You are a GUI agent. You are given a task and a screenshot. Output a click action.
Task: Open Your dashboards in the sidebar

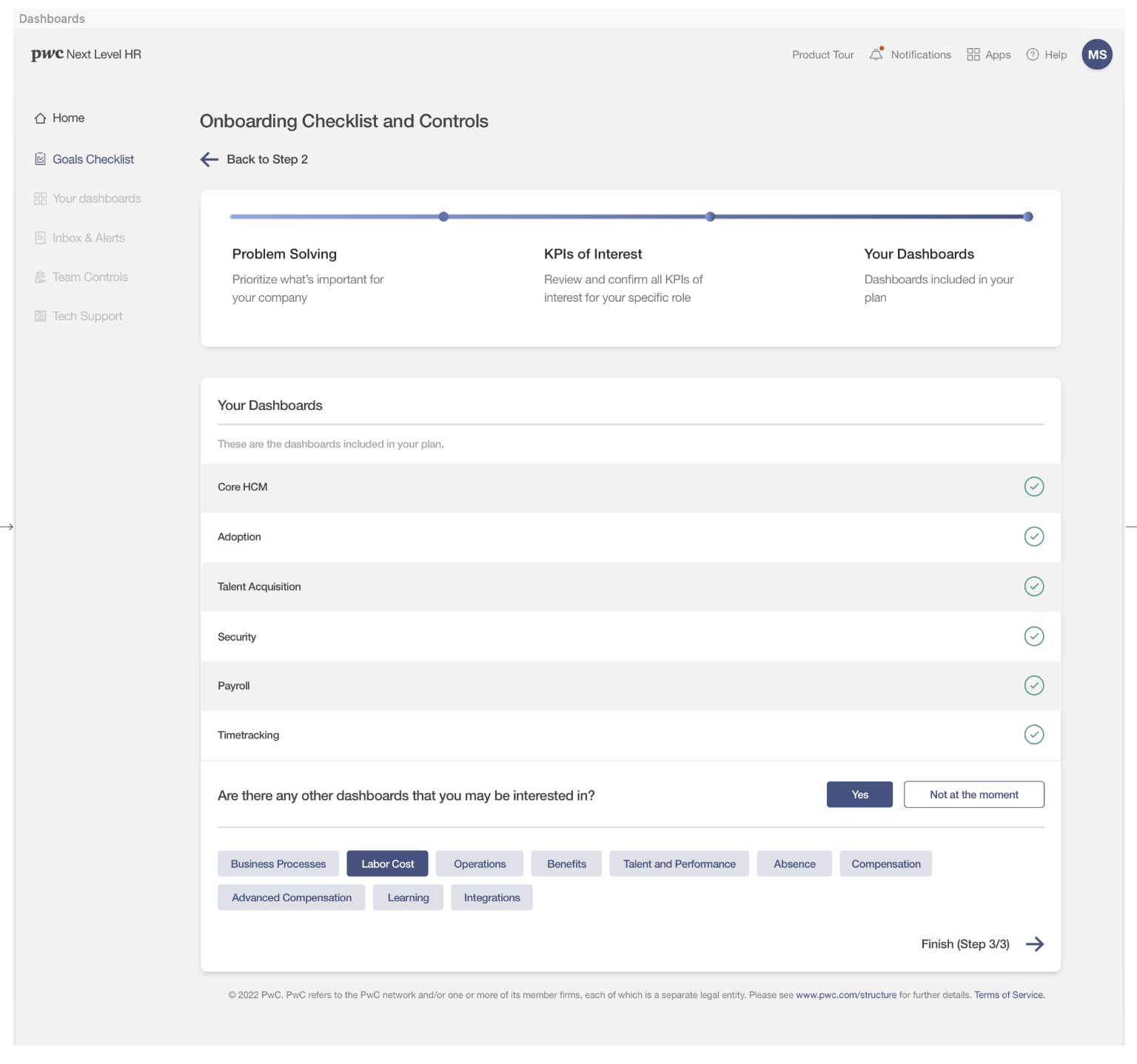click(x=97, y=198)
